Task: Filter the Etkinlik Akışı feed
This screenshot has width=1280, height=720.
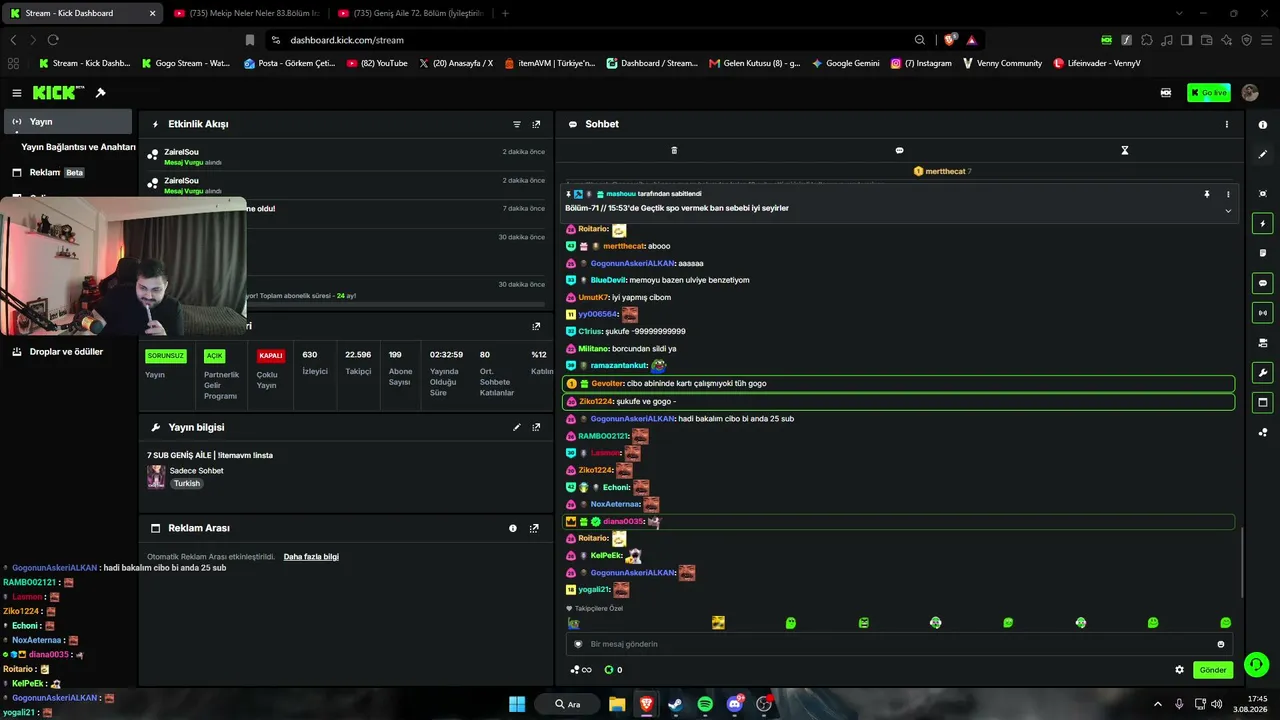Action: (x=517, y=124)
